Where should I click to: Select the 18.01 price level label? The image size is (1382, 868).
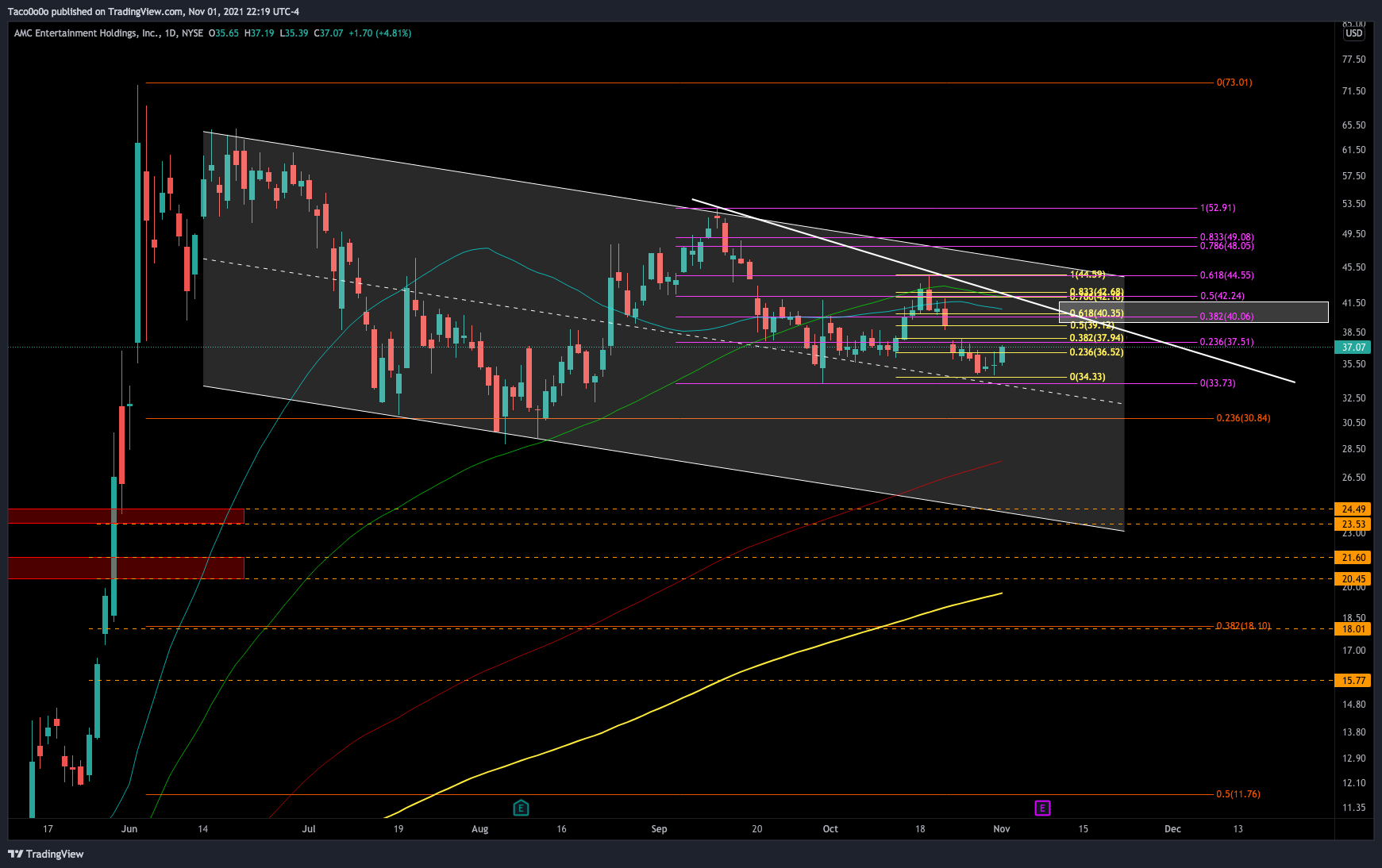[1354, 629]
